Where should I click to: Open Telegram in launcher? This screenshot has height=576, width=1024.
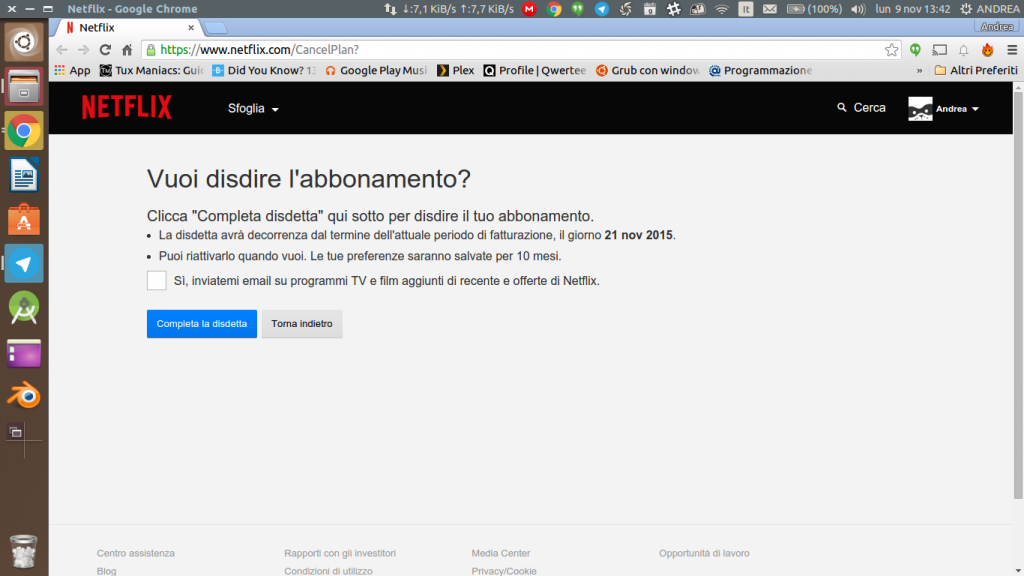pyautogui.click(x=24, y=264)
